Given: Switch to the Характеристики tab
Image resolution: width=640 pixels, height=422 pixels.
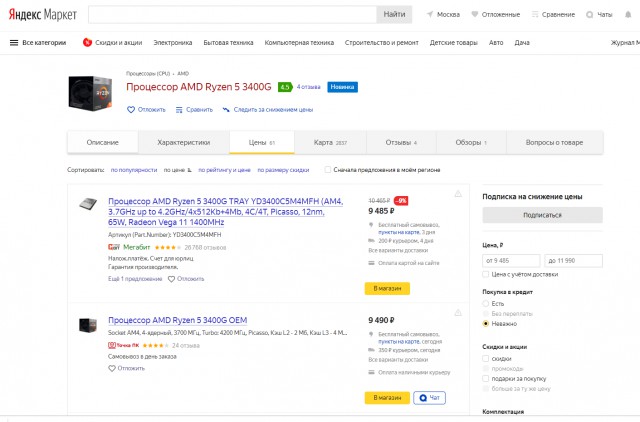Looking at the screenshot, I should [184, 142].
